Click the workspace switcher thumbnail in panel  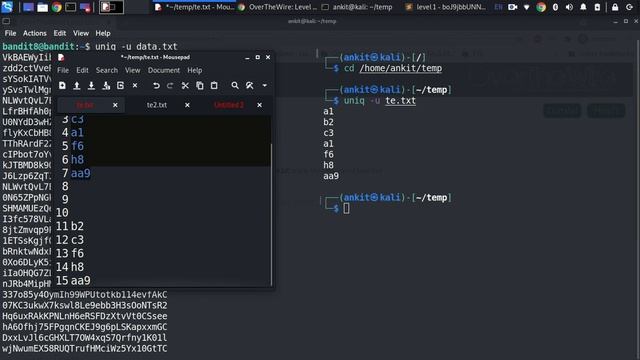click(111, 7)
